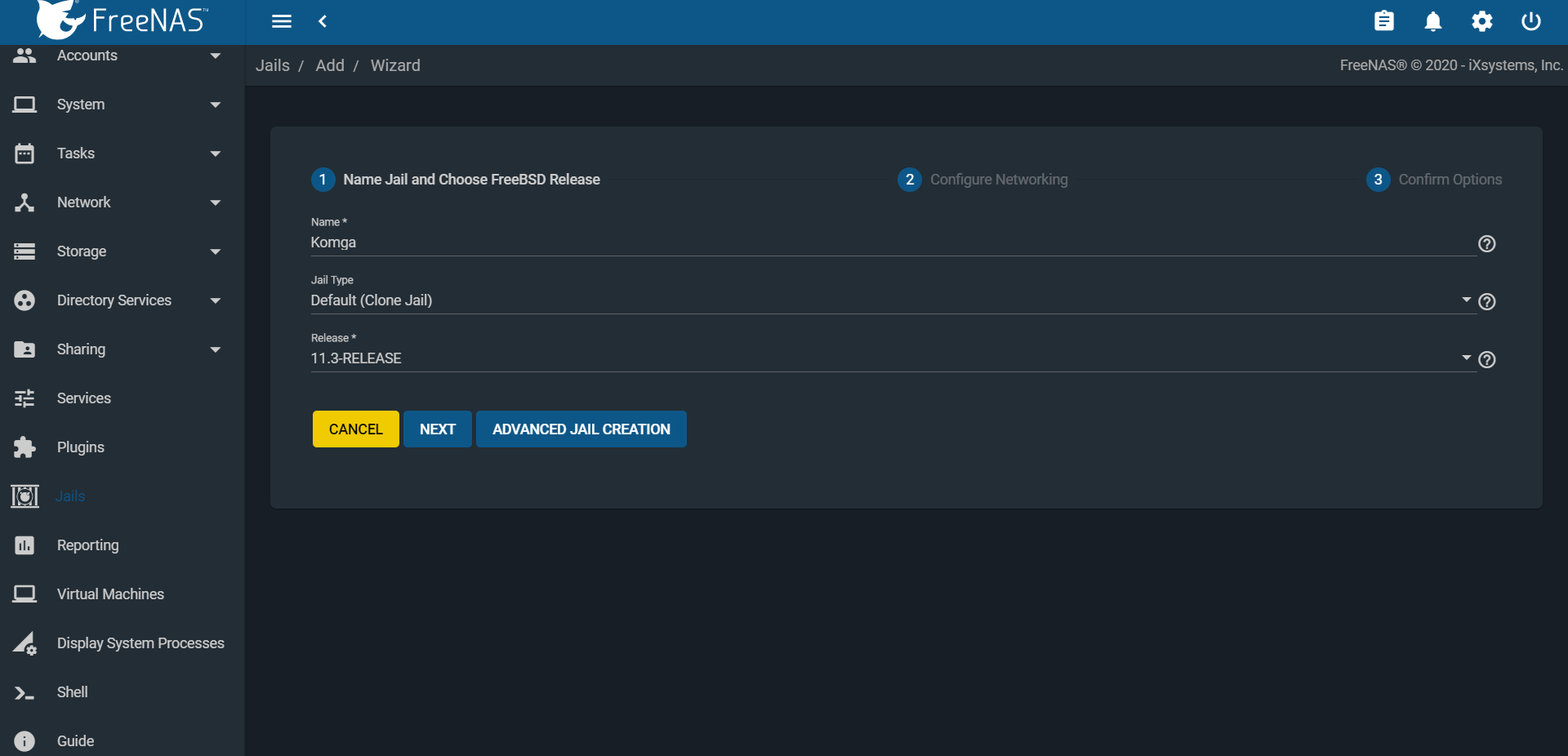Go to Virtual Machines page
The image size is (1568, 756).
110,594
